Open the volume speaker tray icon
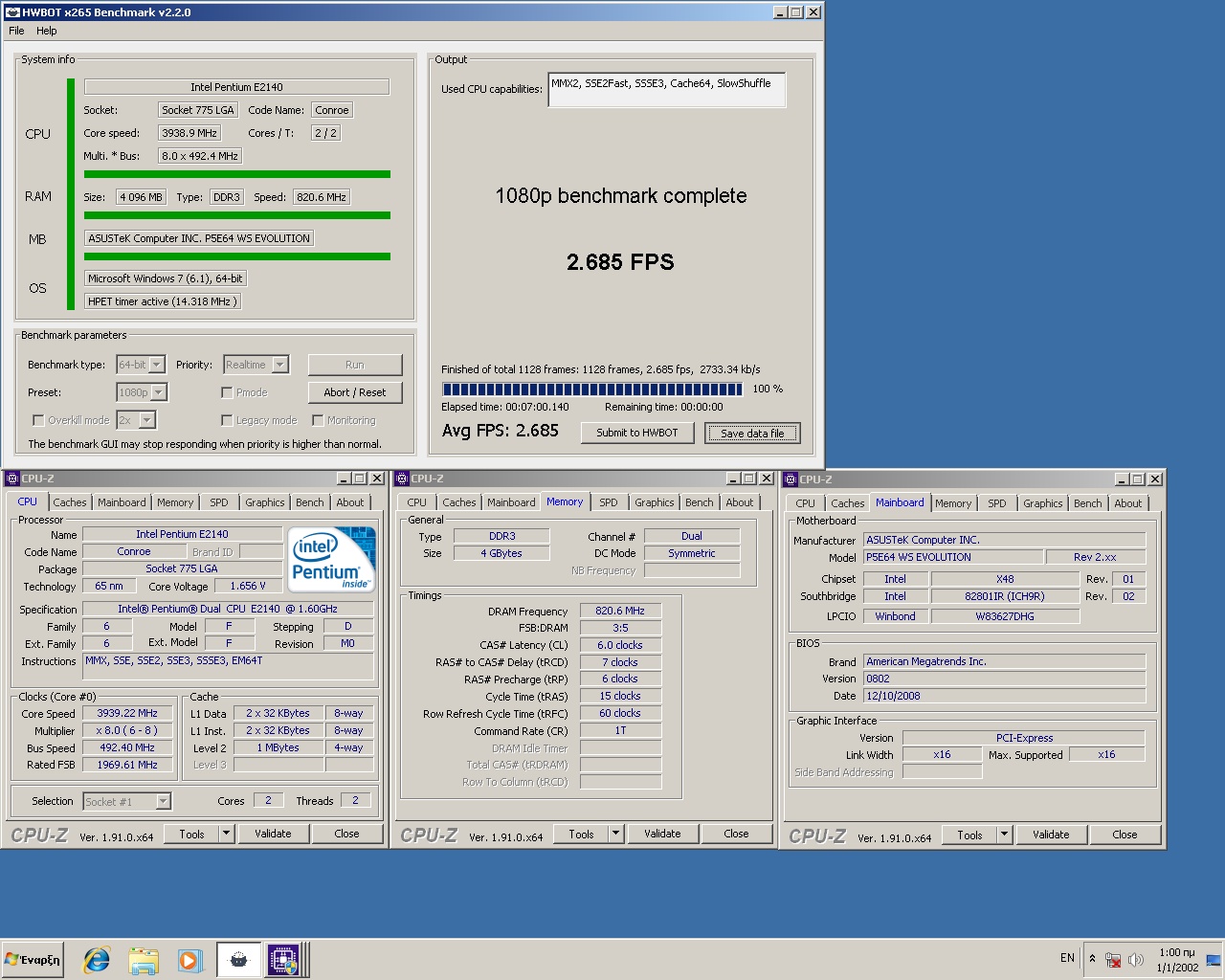Image resolution: width=1225 pixels, height=980 pixels. (1136, 959)
